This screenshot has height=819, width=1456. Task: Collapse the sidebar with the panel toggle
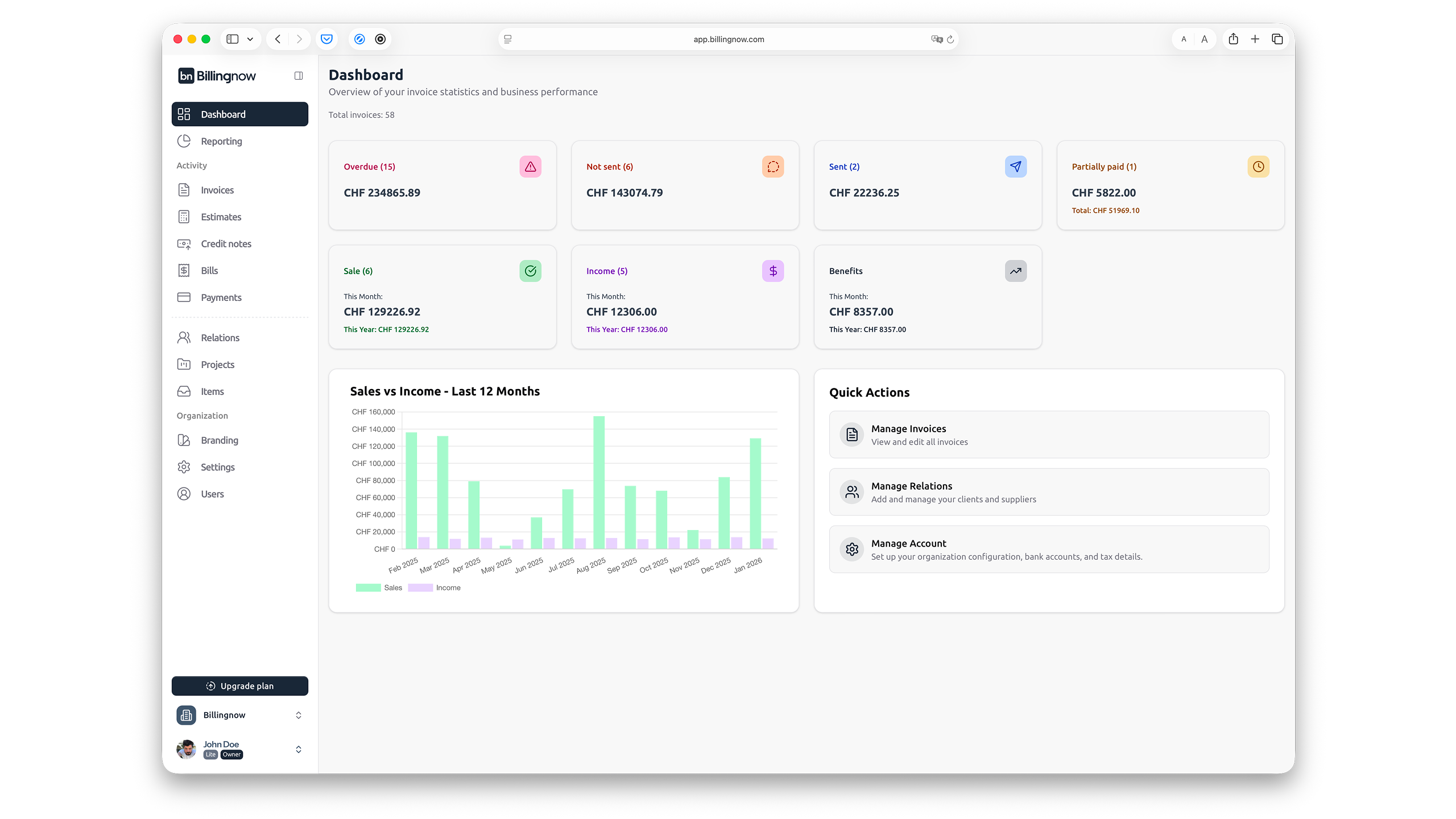coord(298,75)
